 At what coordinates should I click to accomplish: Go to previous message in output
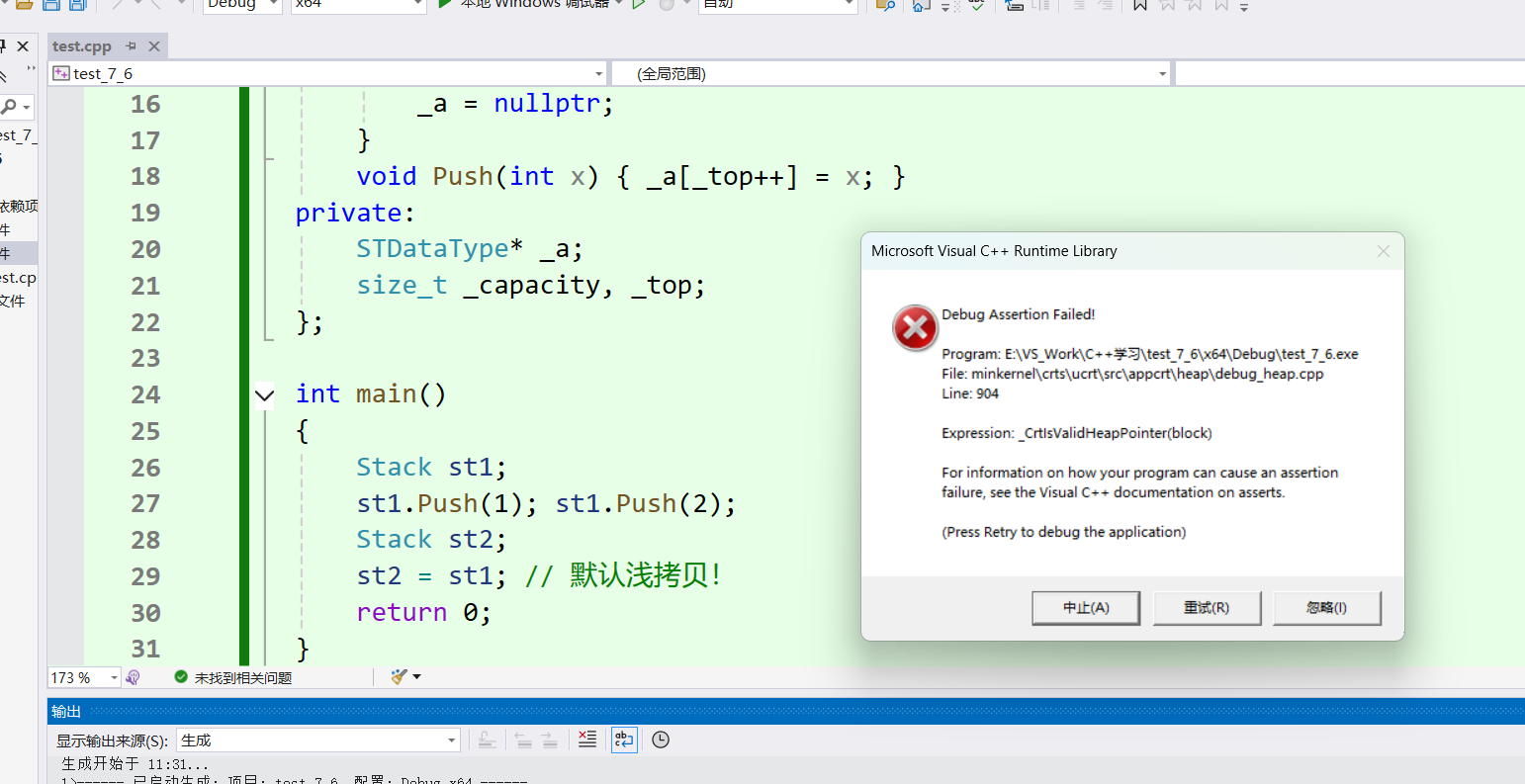523,740
